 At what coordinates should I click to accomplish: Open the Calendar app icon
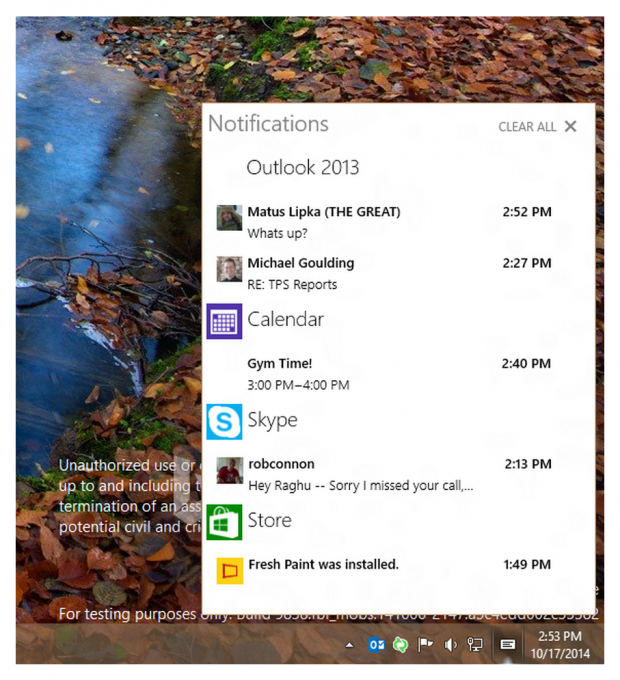pyautogui.click(x=224, y=321)
